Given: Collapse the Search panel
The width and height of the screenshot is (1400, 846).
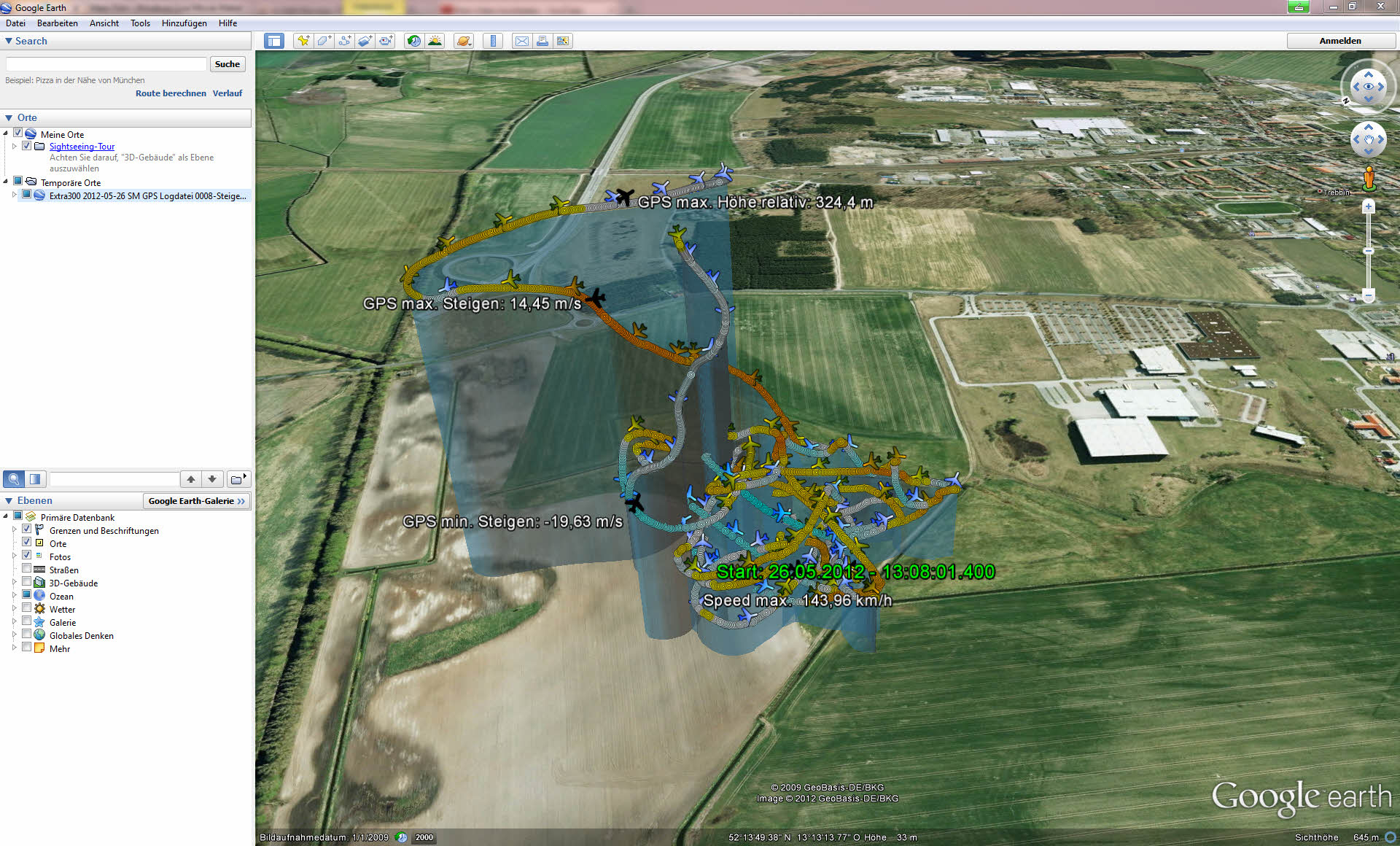Looking at the screenshot, I should pyautogui.click(x=9, y=41).
